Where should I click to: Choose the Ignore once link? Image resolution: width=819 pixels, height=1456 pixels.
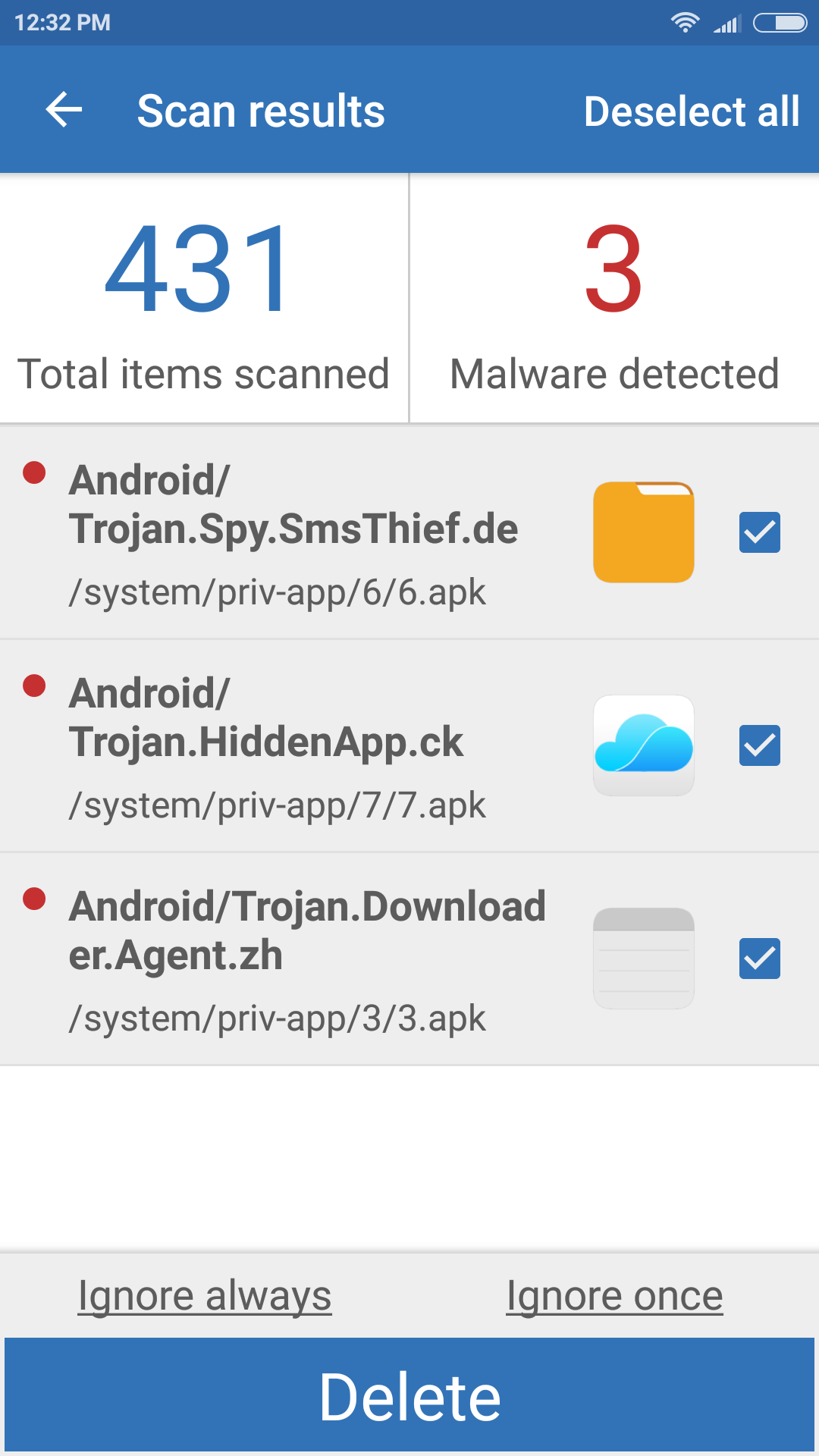614,1295
